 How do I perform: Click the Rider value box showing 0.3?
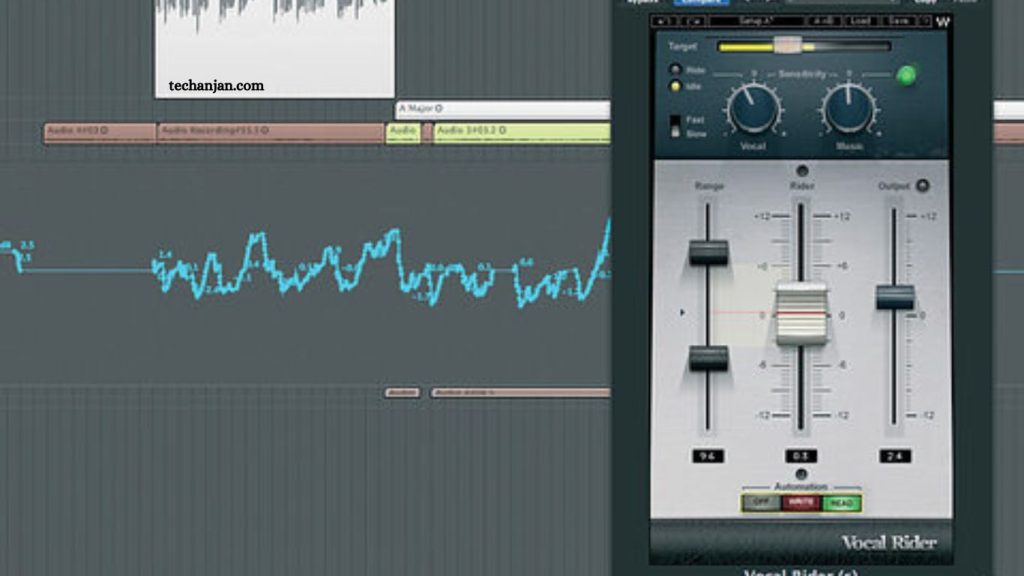801,456
